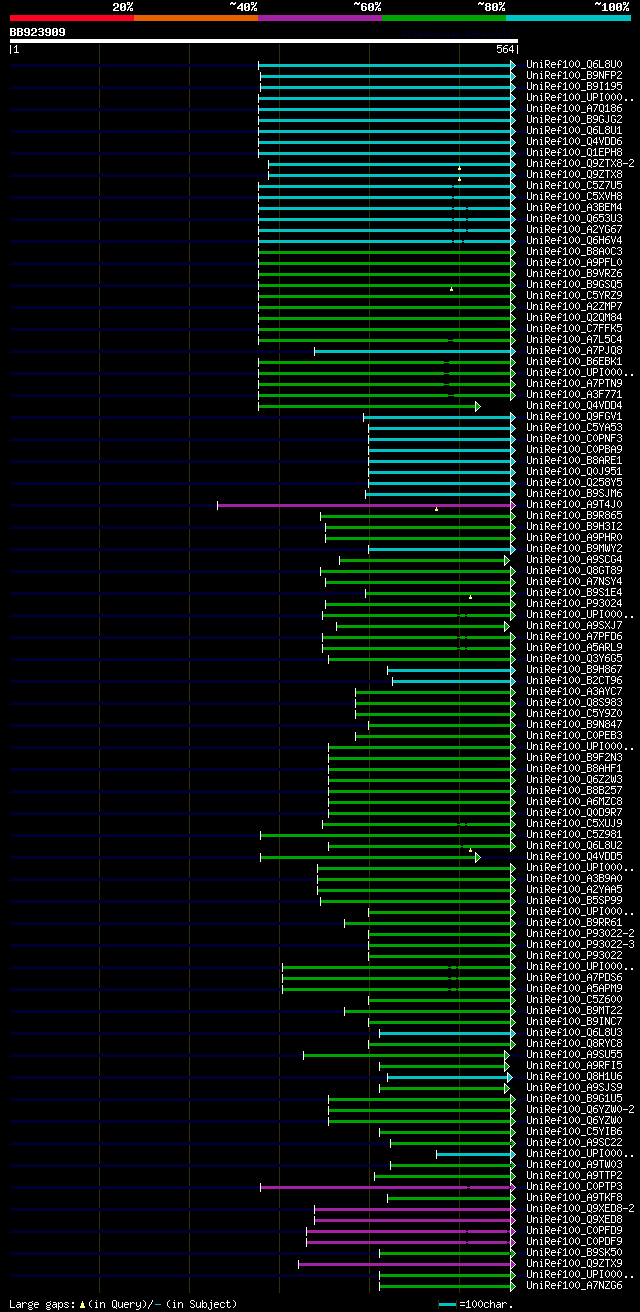Select the UniRef100_P93024 label
640x1312 pixels.
point(574,604)
